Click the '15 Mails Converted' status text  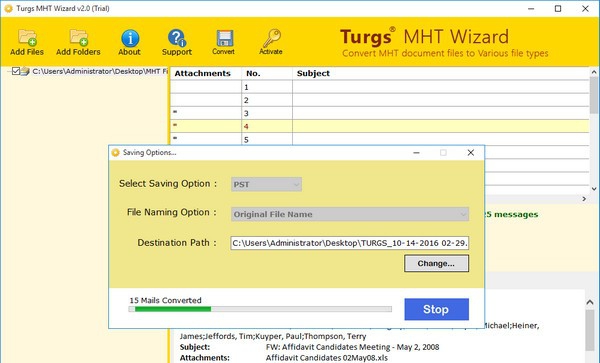(165, 300)
